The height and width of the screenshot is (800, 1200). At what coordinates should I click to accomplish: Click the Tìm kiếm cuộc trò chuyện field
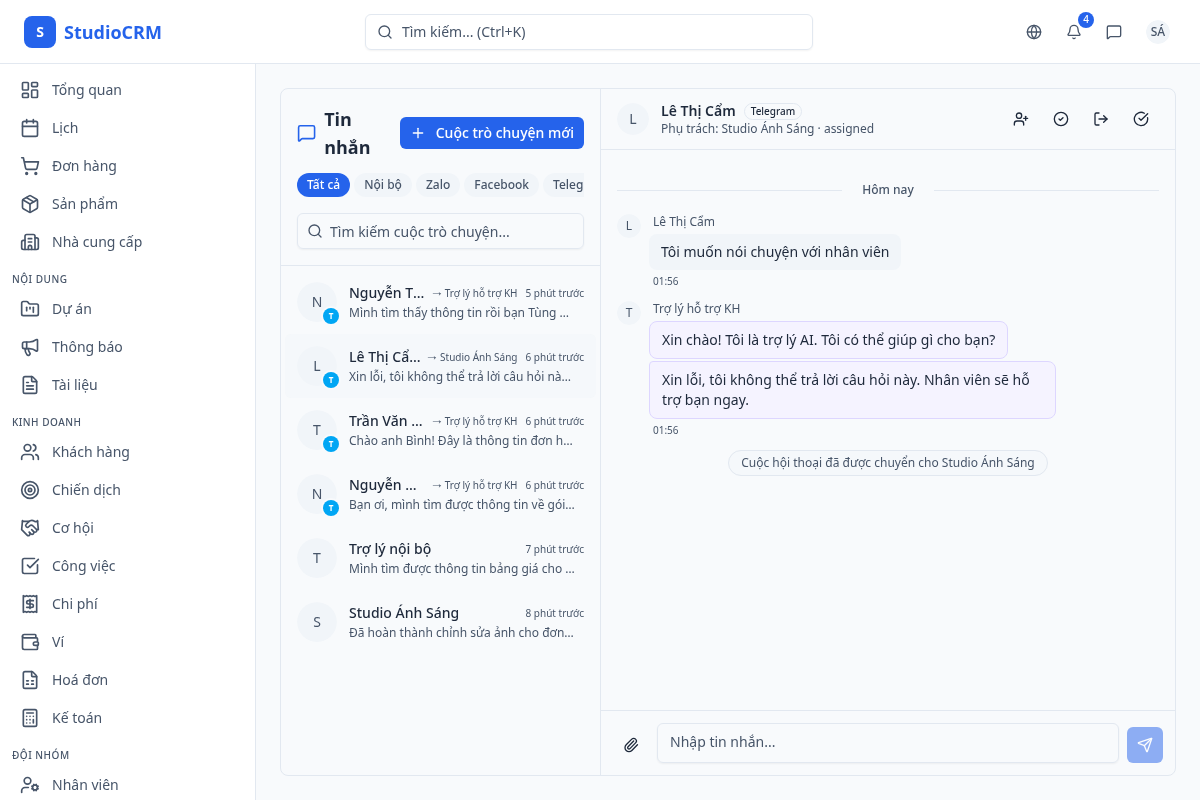(x=440, y=231)
